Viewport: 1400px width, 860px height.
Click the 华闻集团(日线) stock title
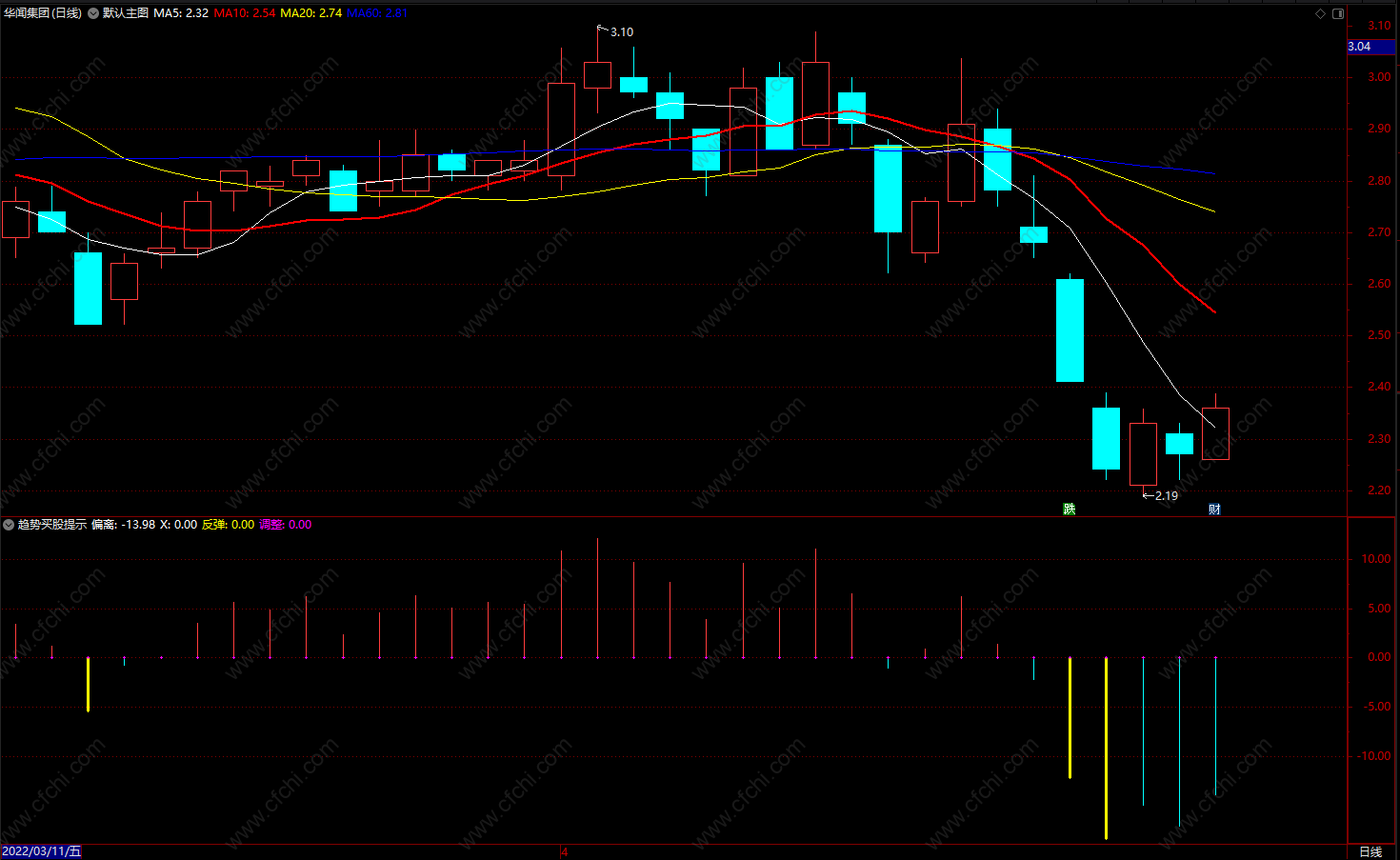coord(43,13)
